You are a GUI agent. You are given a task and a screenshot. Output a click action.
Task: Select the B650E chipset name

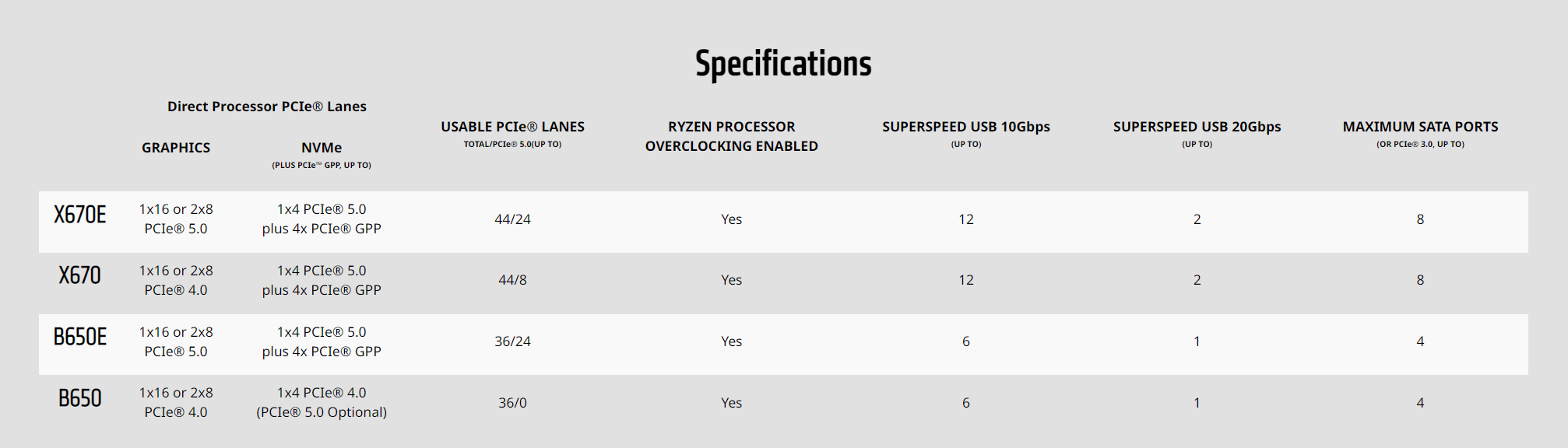pos(80,337)
